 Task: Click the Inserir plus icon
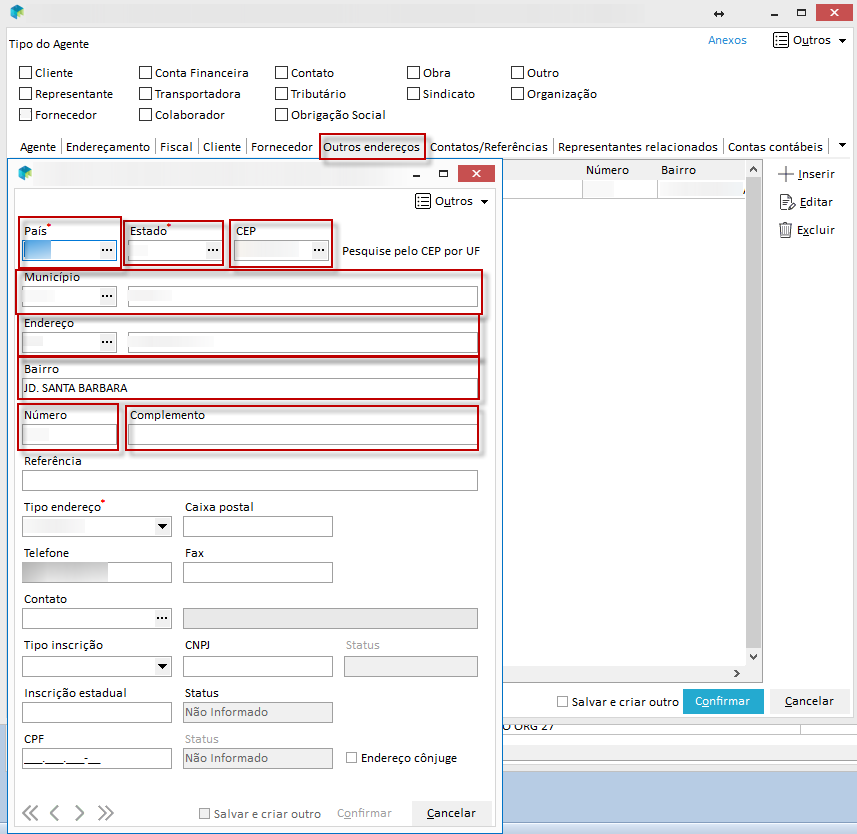[786, 174]
